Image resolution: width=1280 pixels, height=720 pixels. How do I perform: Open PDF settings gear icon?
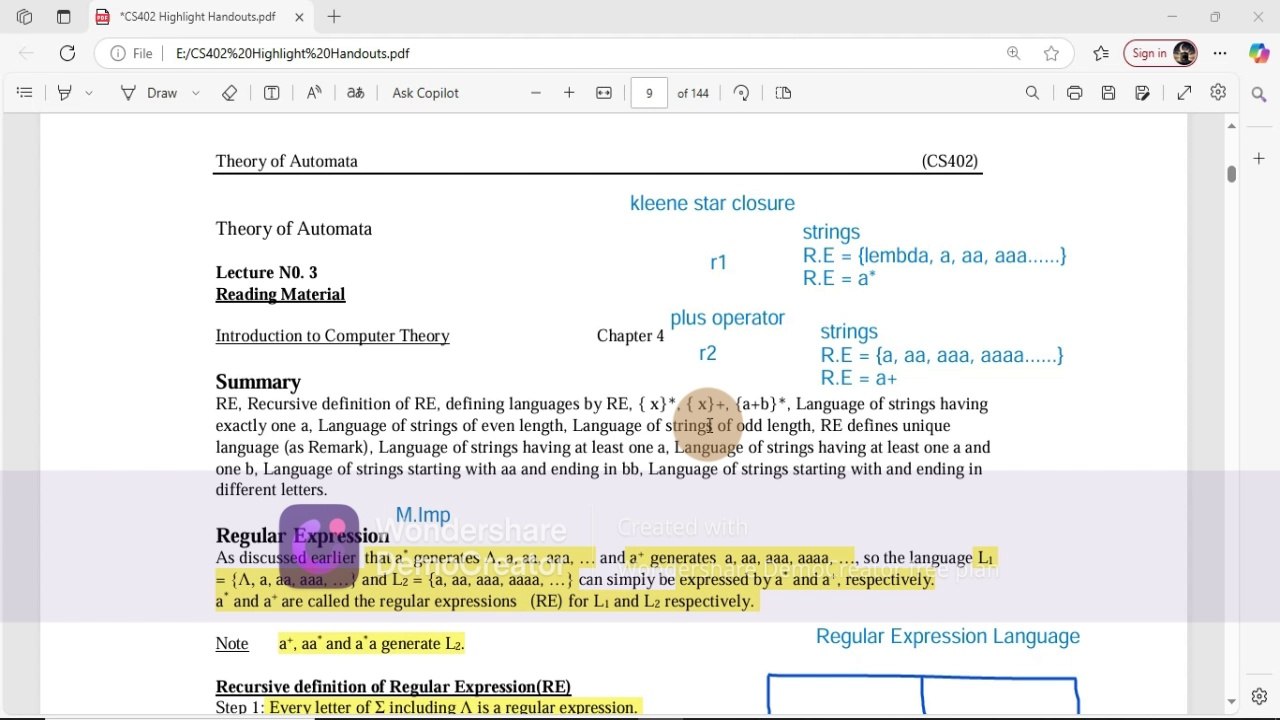coord(1218,93)
